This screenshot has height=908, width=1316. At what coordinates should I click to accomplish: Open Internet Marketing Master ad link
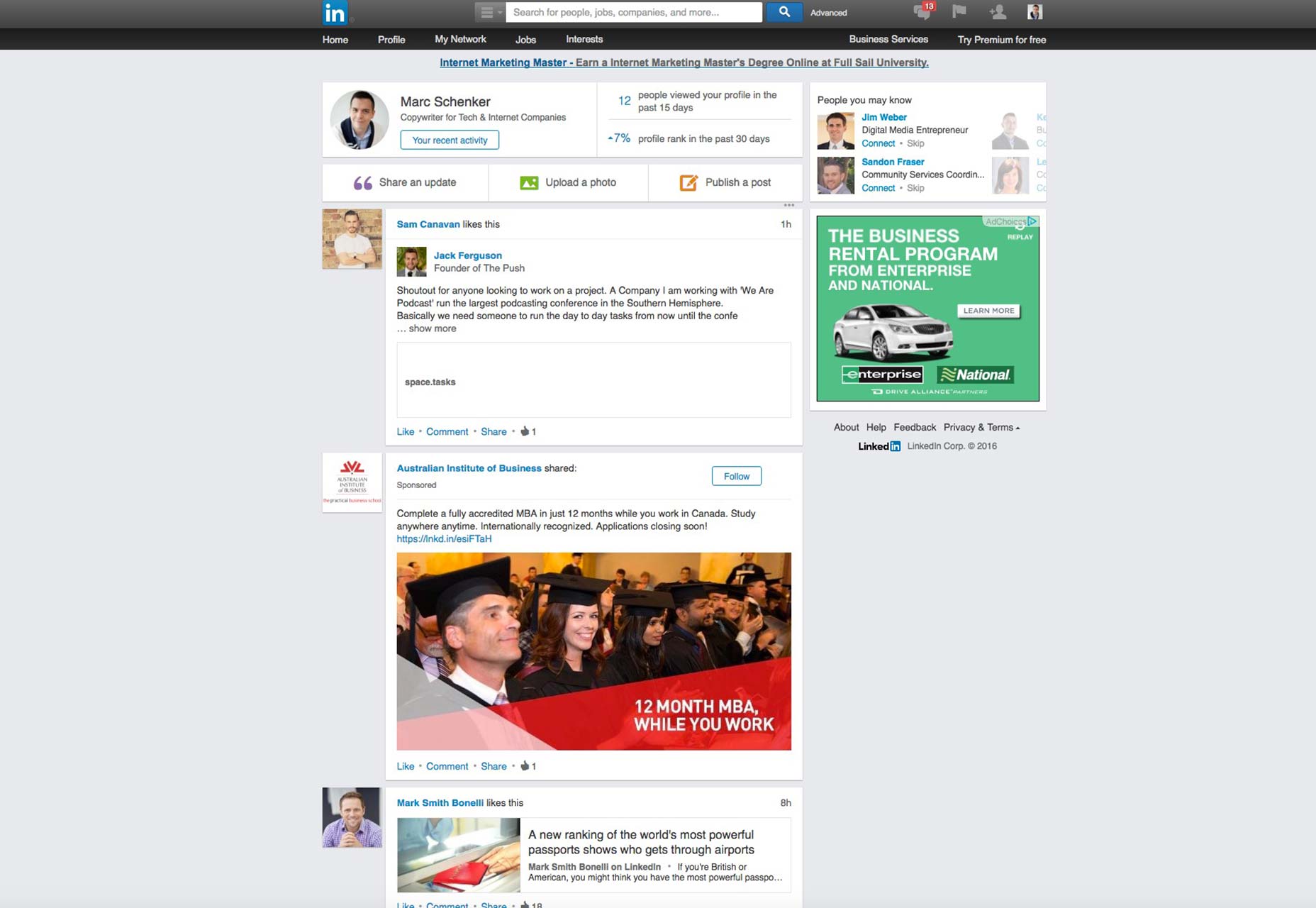[684, 62]
